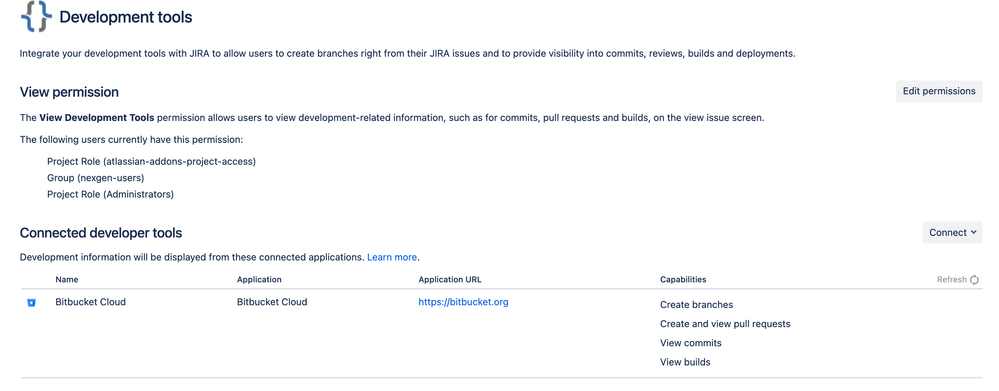This screenshot has width=999, height=391.
Task: Click Group (nexgen-users) entry
Action: click(96, 178)
